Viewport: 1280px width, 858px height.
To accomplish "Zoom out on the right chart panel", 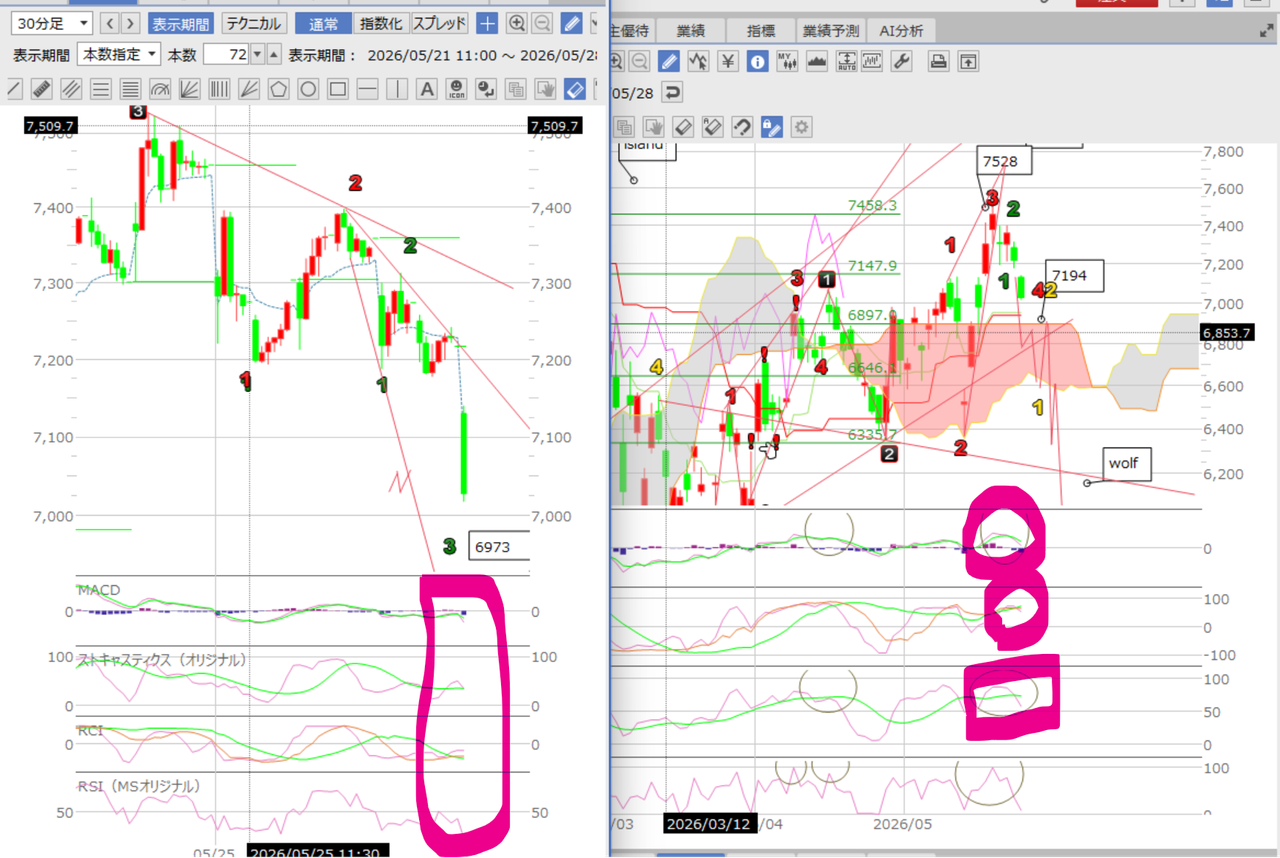I will pyautogui.click(x=640, y=61).
